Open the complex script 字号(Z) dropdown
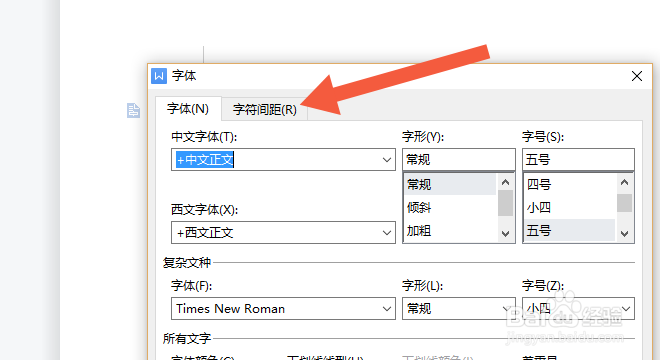The height and width of the screenshot is (360, 660). click(x=626, y=309)
